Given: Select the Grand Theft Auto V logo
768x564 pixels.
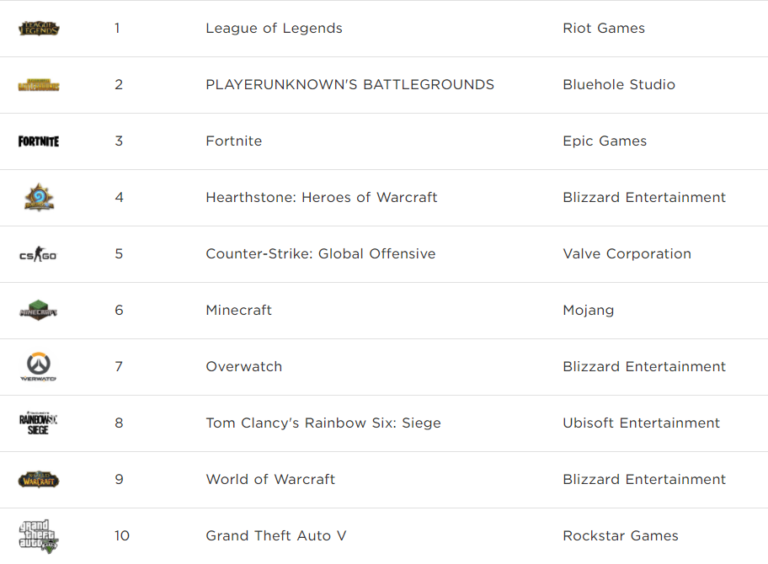Looking at the screenshot, I should [39, 536].
